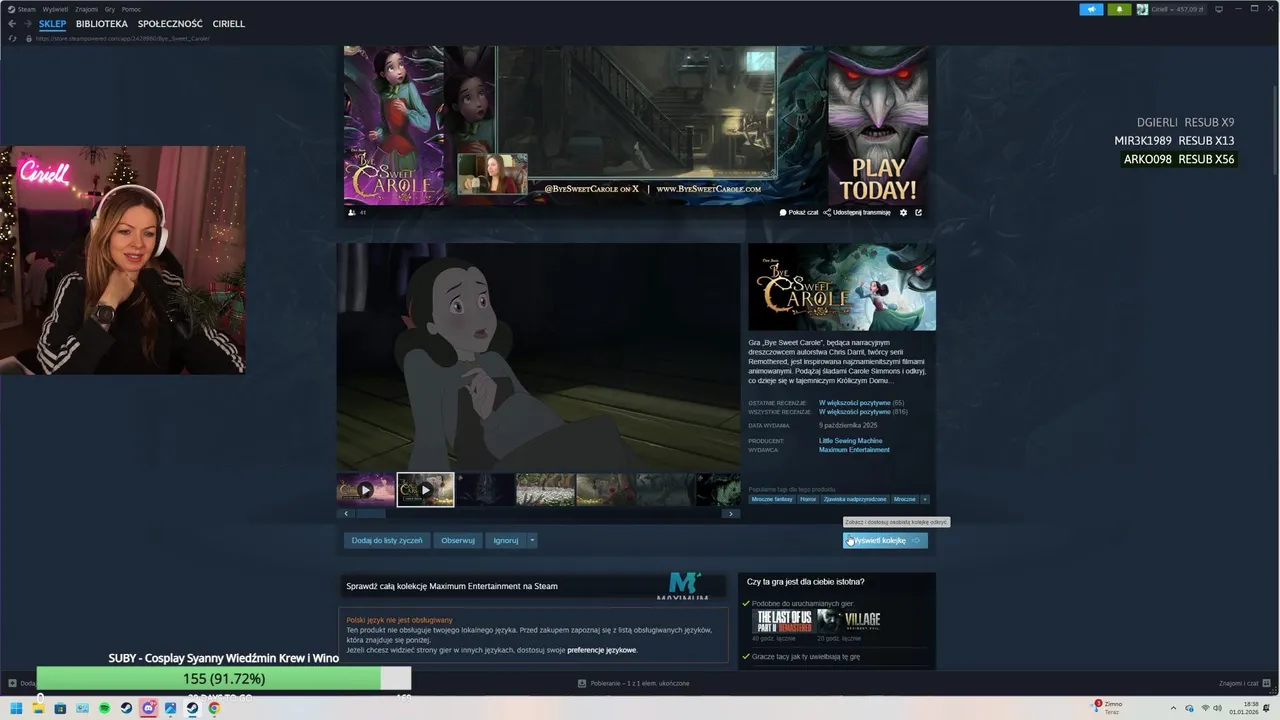
Task: Open the Resident Evil Village thumbnail
Action: [x=849, y=621]
